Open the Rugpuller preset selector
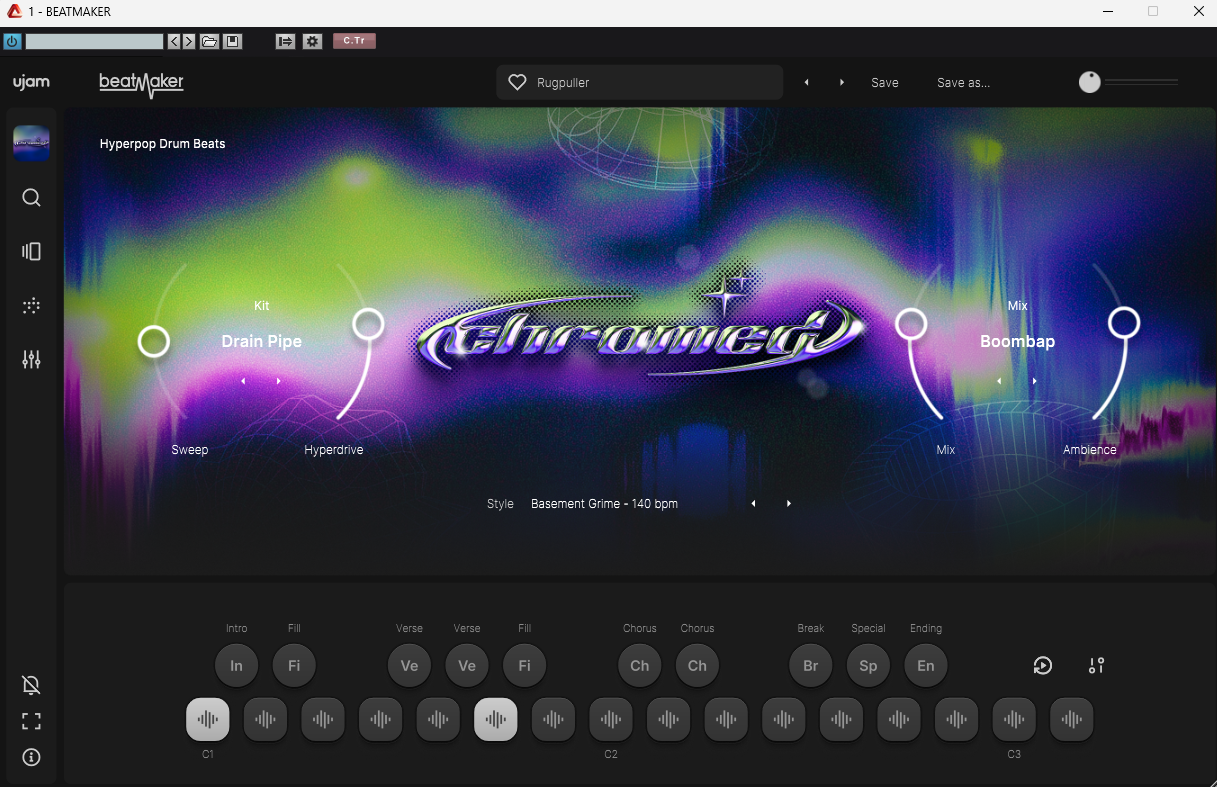Viewport: 1217px width, 787px height. click(639, 83)
